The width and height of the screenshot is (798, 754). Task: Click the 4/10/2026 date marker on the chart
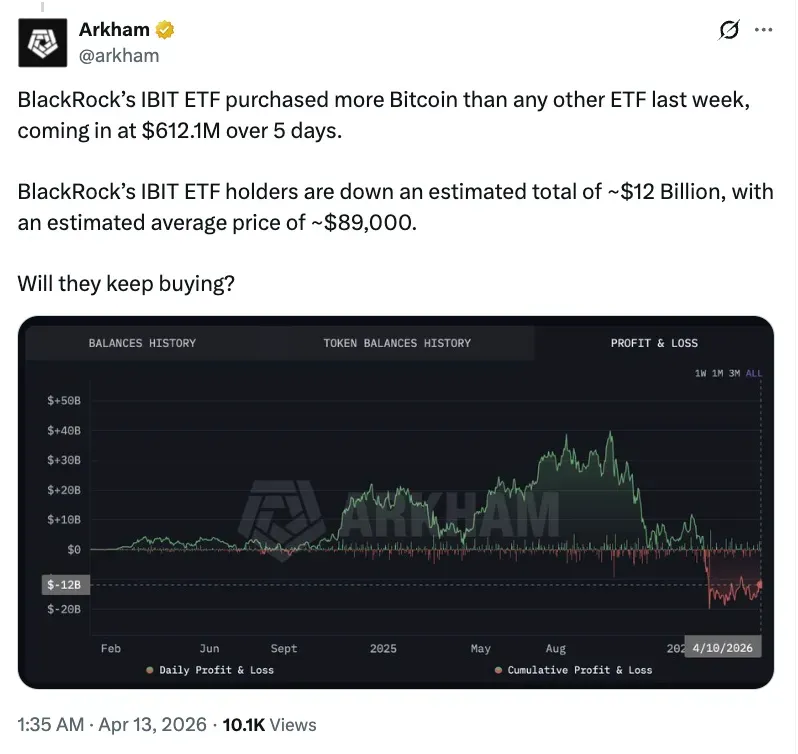723,648
